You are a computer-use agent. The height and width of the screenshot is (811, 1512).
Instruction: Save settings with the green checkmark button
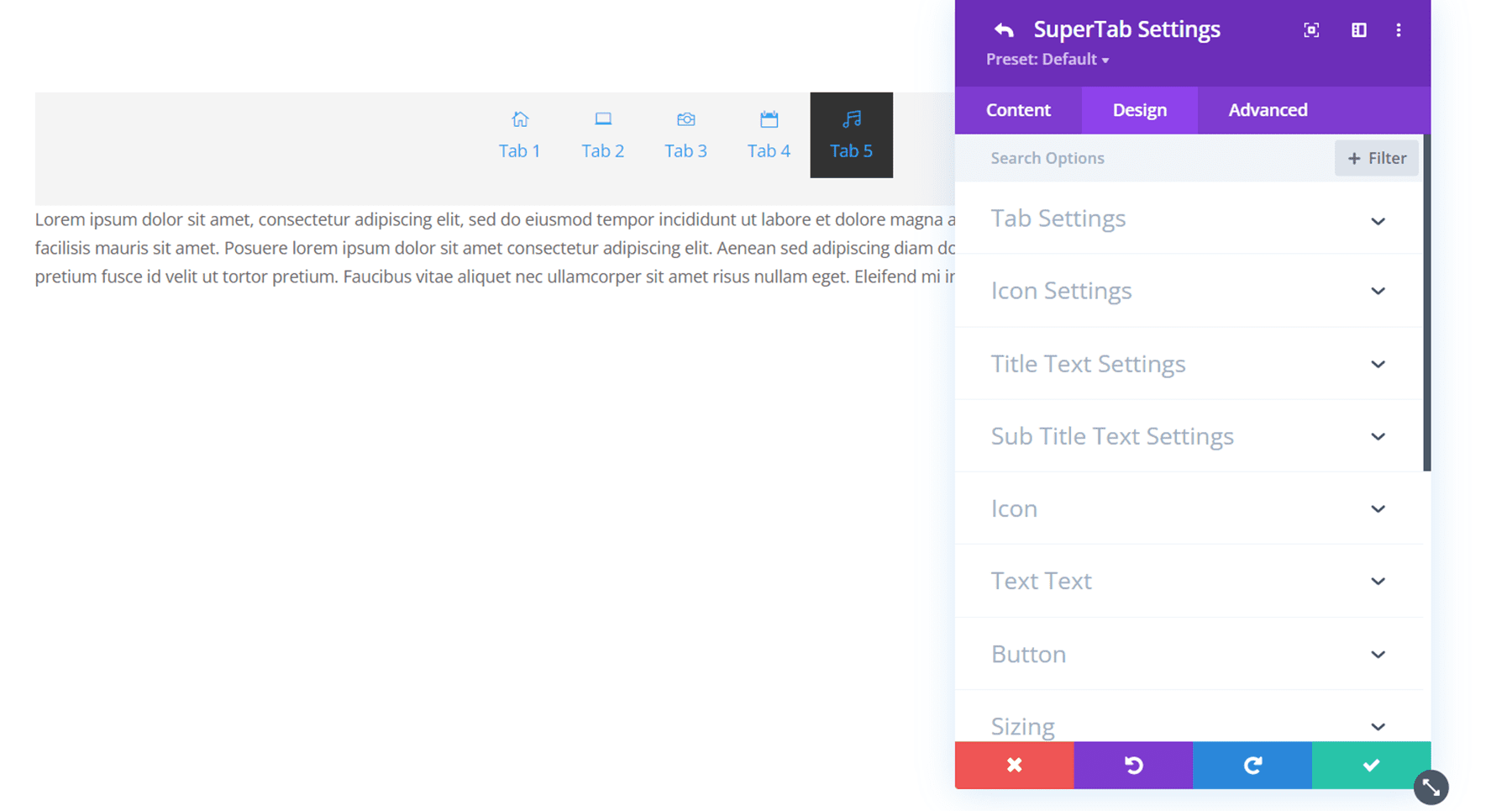point(1370,766)
